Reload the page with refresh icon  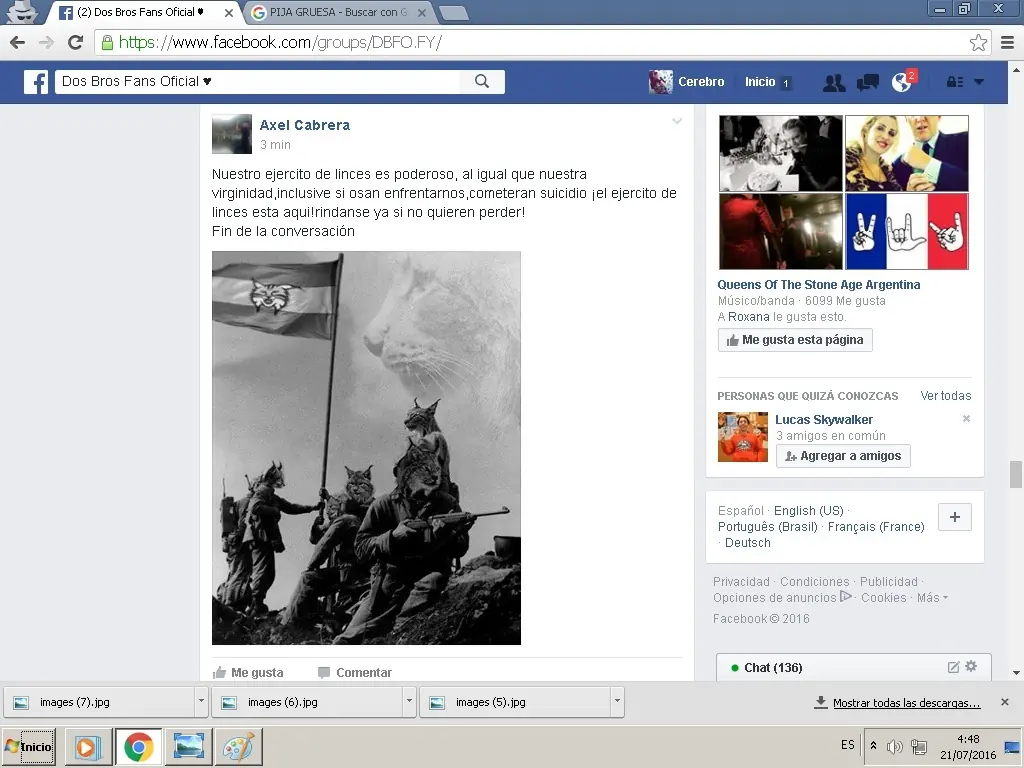pyautogui.click(x=75, y=42)
